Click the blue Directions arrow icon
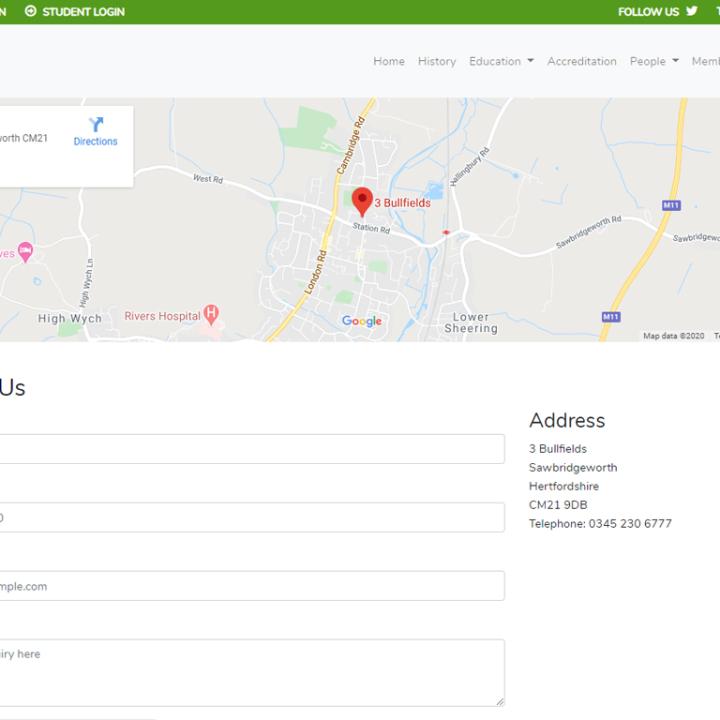 point(95,125)
